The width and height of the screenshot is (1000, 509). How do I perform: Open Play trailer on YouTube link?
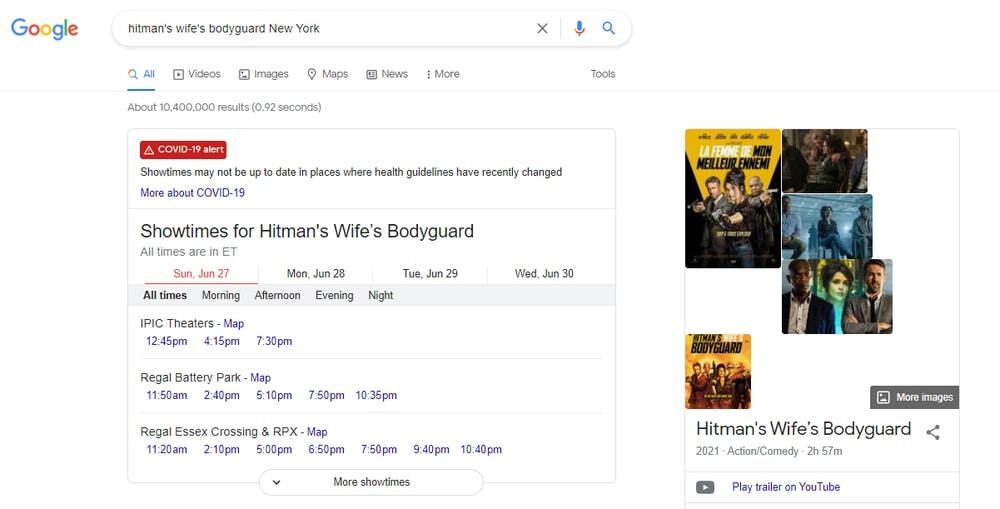tap(786, 487)
